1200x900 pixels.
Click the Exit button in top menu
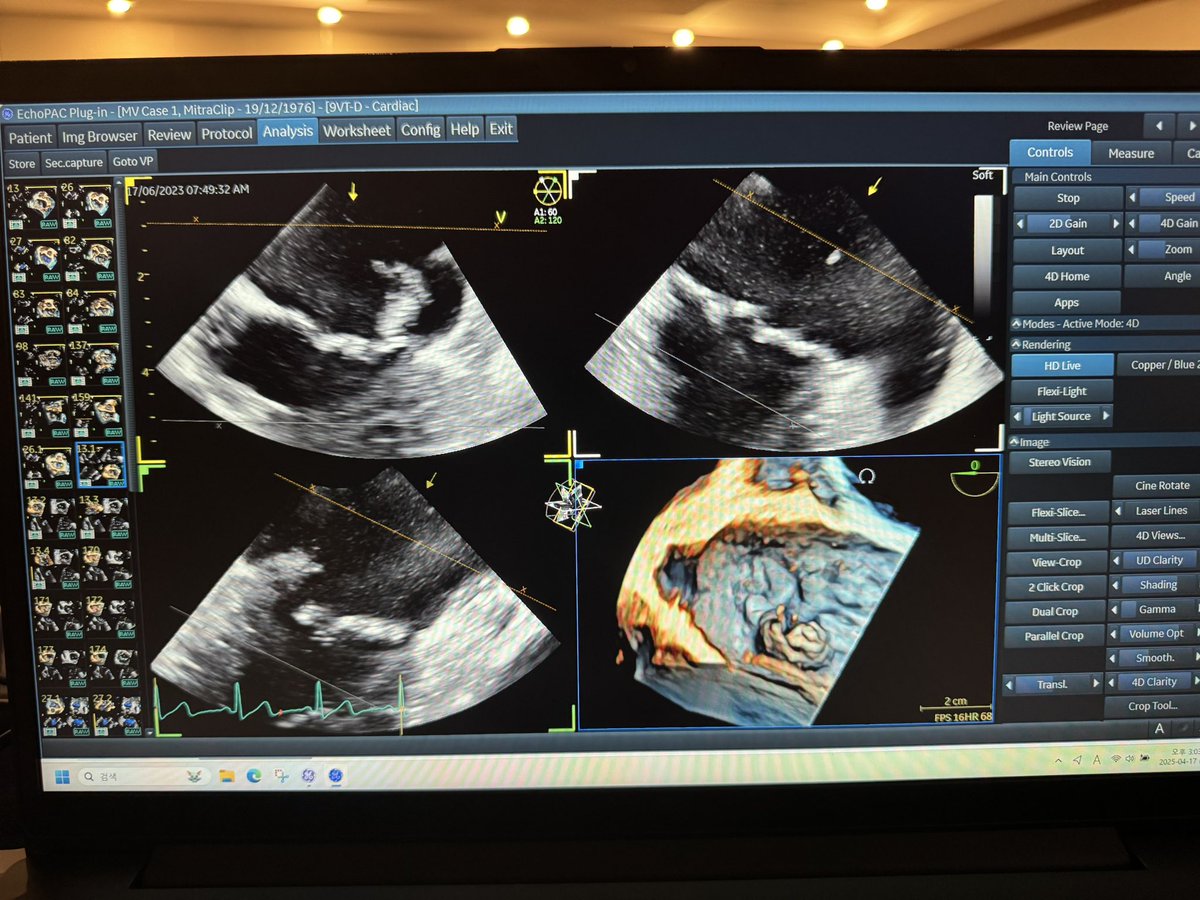click(501, 128)
